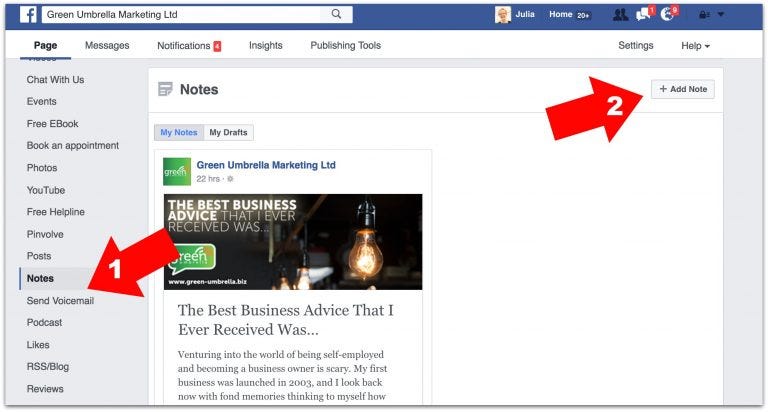The image size is (768, 412).
Task: Click the Green Umbrella page logo
Action: [x=177, y=171]
